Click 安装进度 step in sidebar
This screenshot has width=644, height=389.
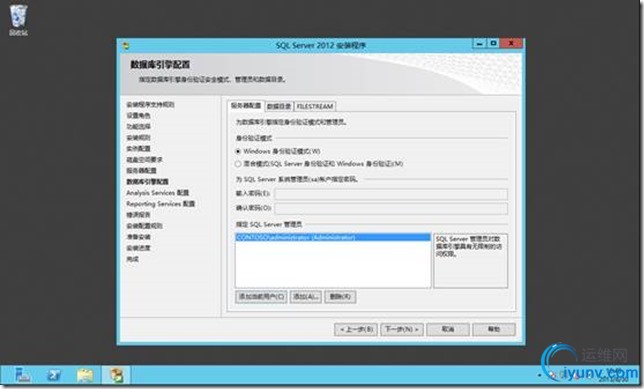coord(138,249)
